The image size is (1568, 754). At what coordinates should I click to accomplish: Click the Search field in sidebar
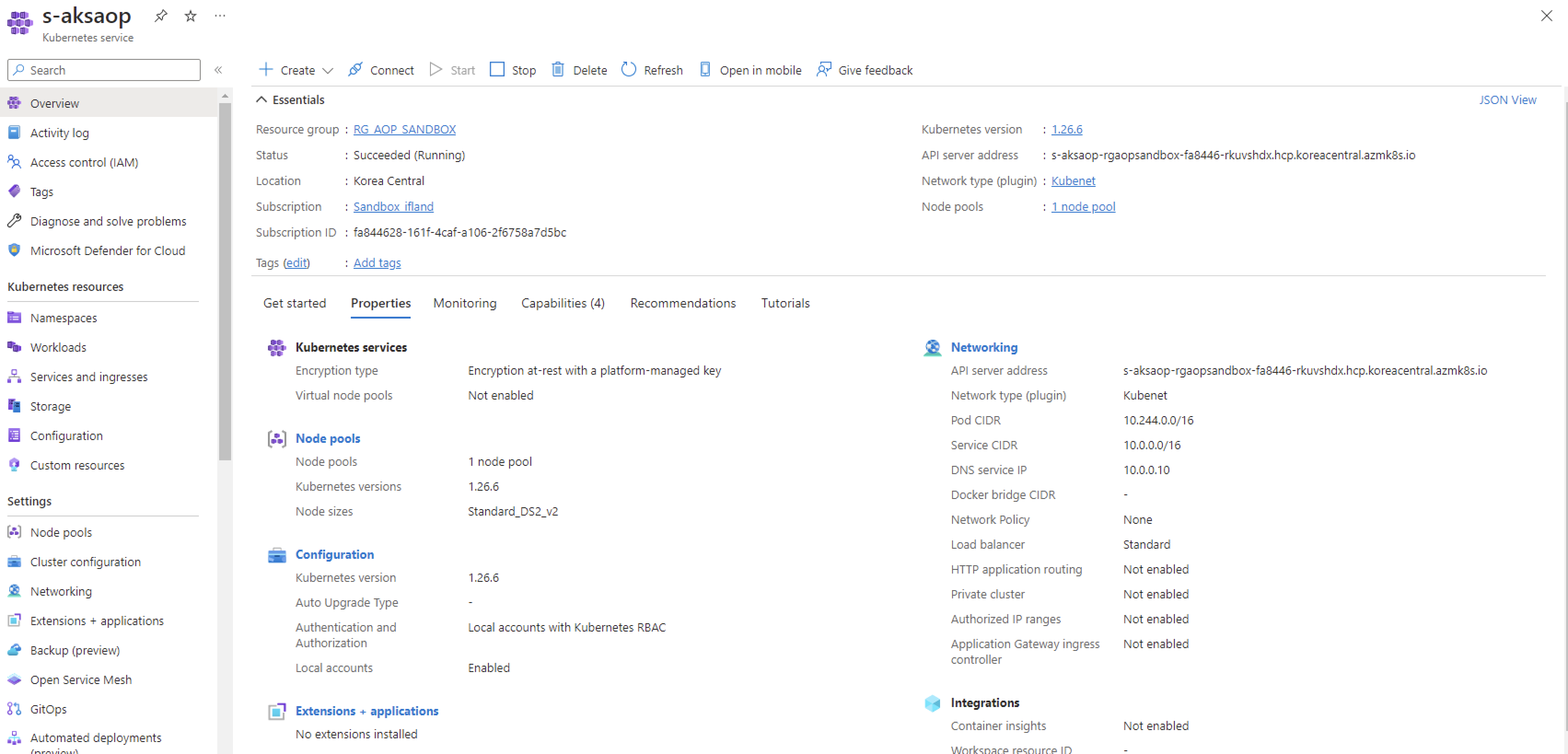(x=104, y=70)
